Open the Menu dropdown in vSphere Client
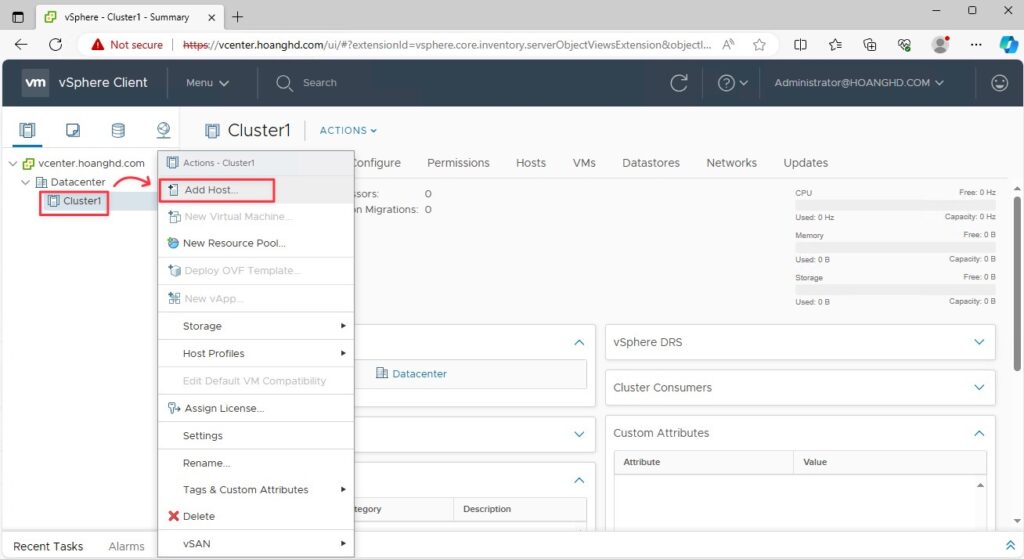The image size is (1024, 559). pos(207,83)
